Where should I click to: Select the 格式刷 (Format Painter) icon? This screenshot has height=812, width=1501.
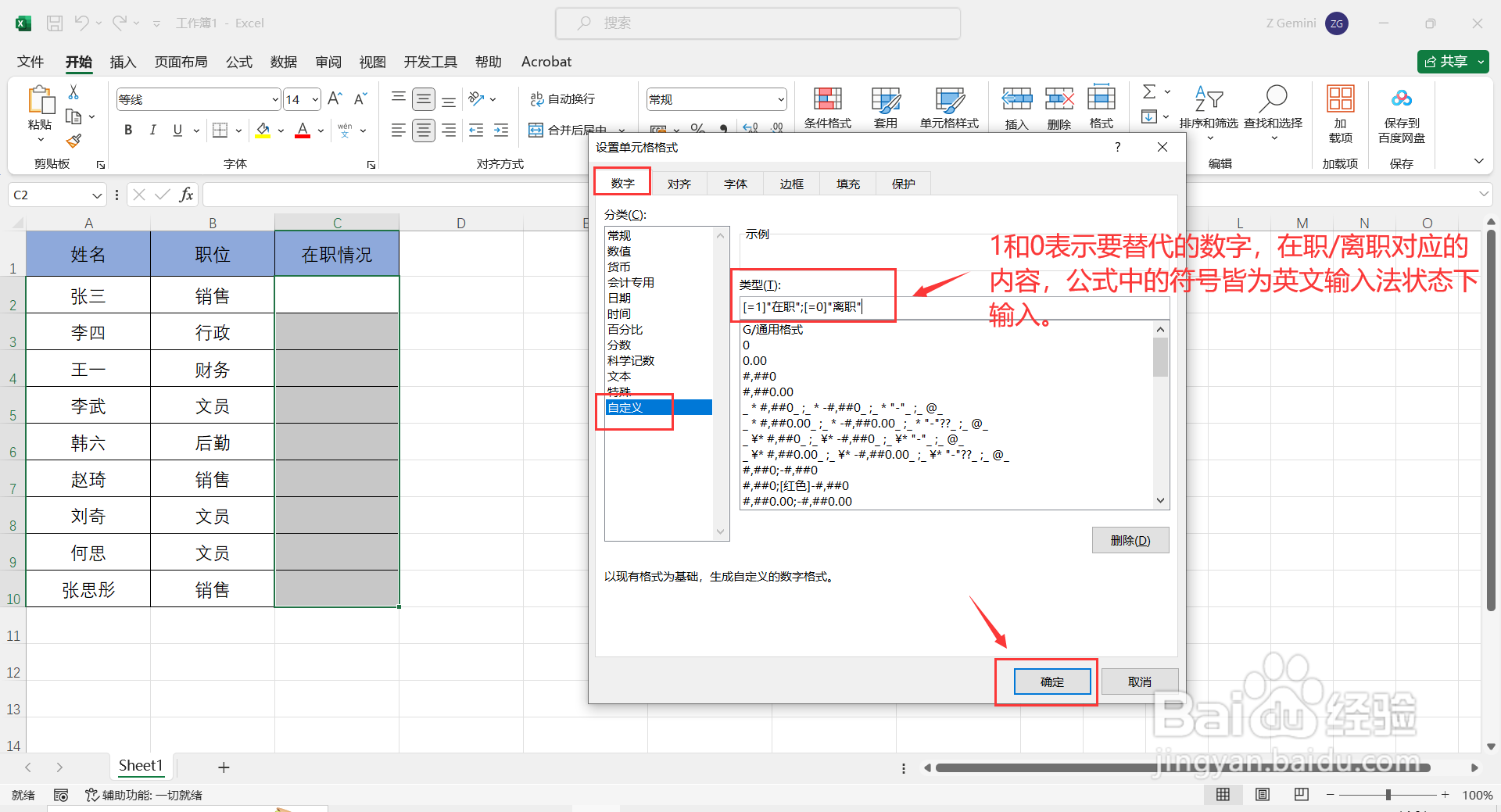(74, 141)
